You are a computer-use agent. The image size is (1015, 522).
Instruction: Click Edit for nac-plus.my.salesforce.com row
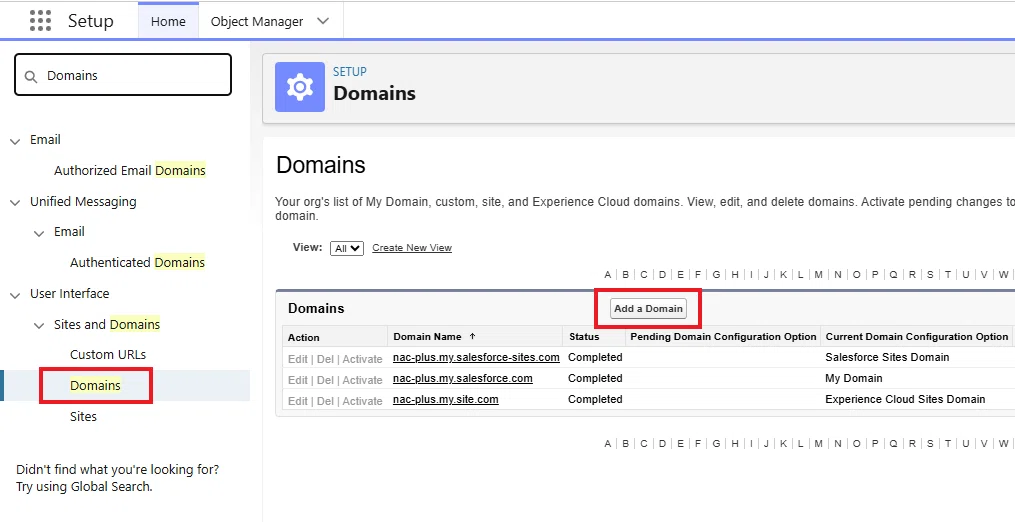point(298,380)
